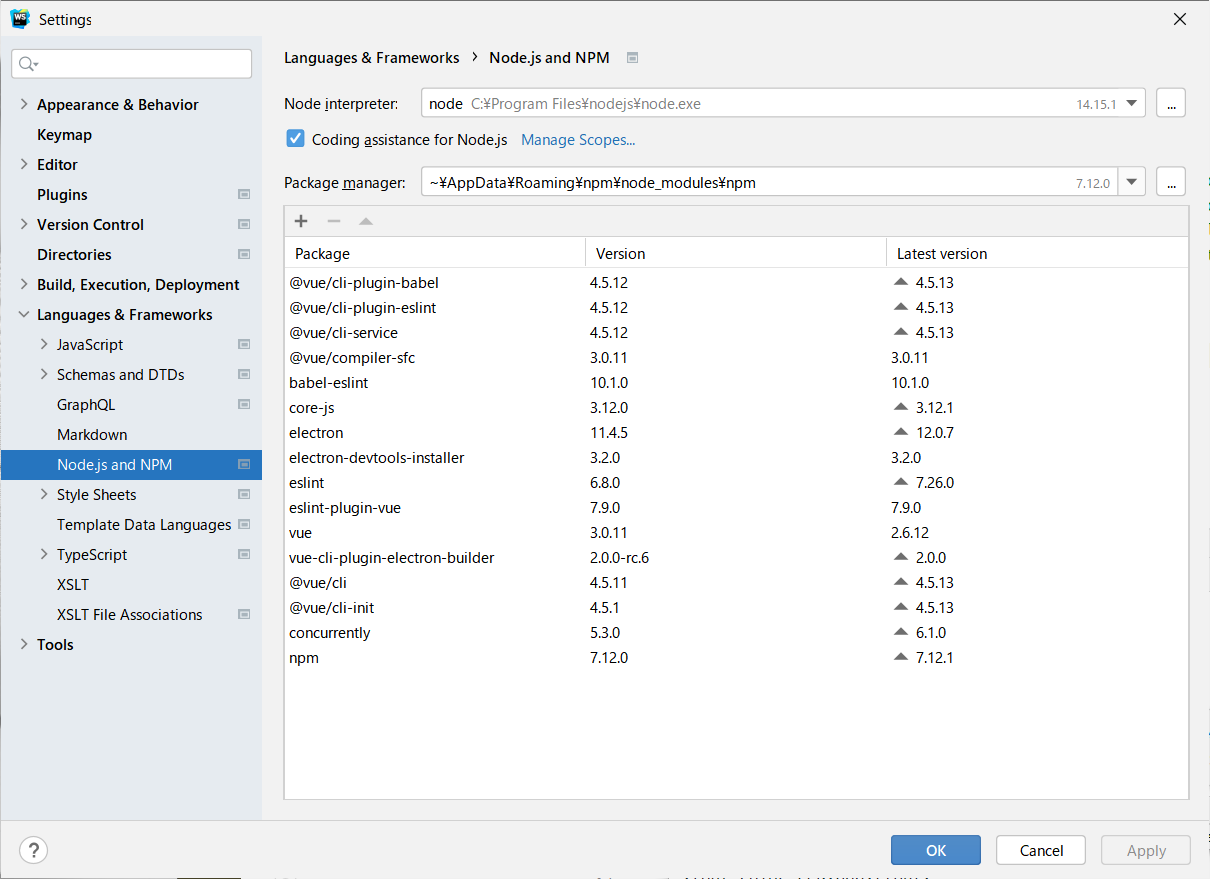Expand the TypeScript subsection

click(44, 555)
